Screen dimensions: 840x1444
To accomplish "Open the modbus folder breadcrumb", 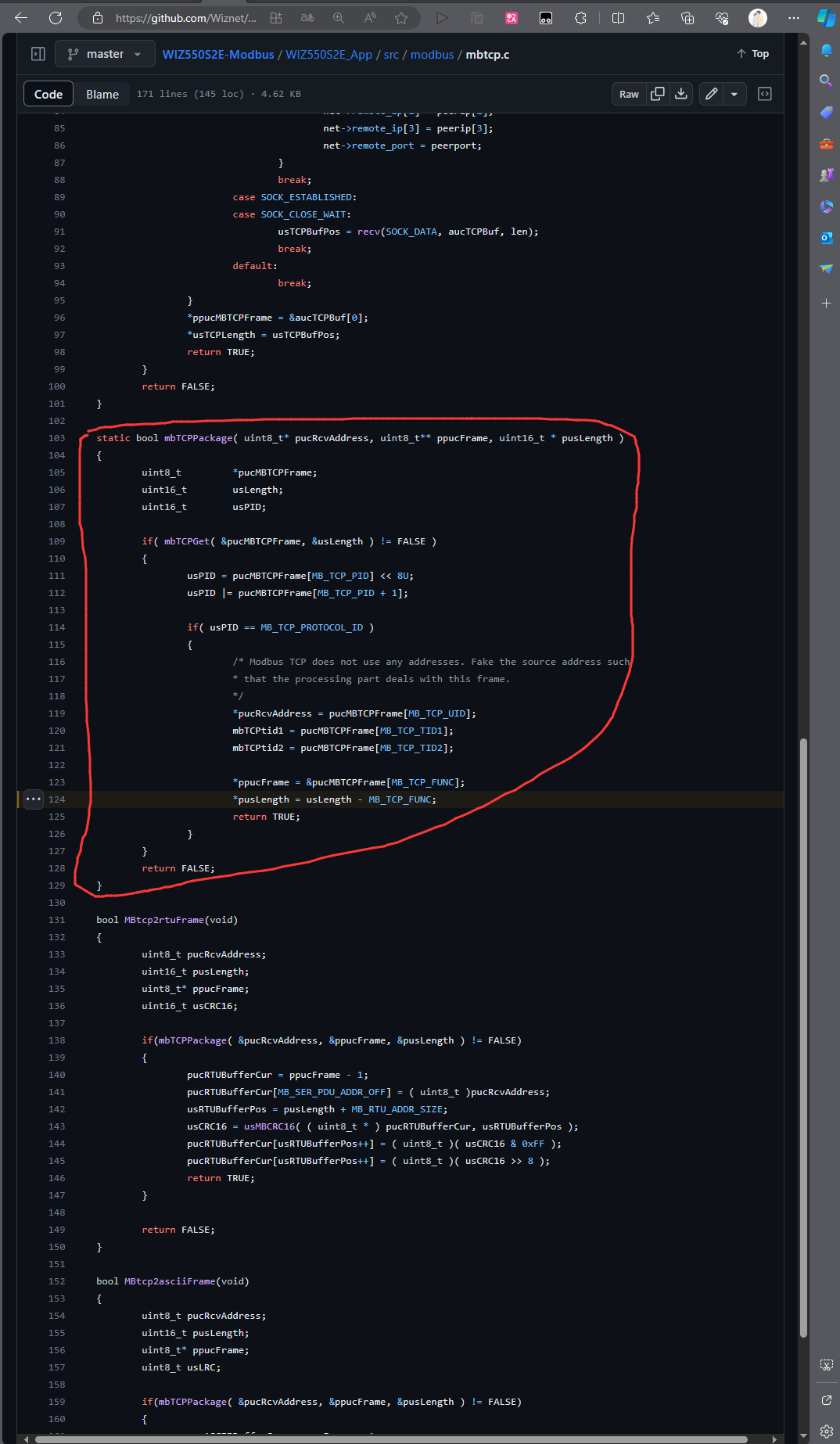I will 433,54.
